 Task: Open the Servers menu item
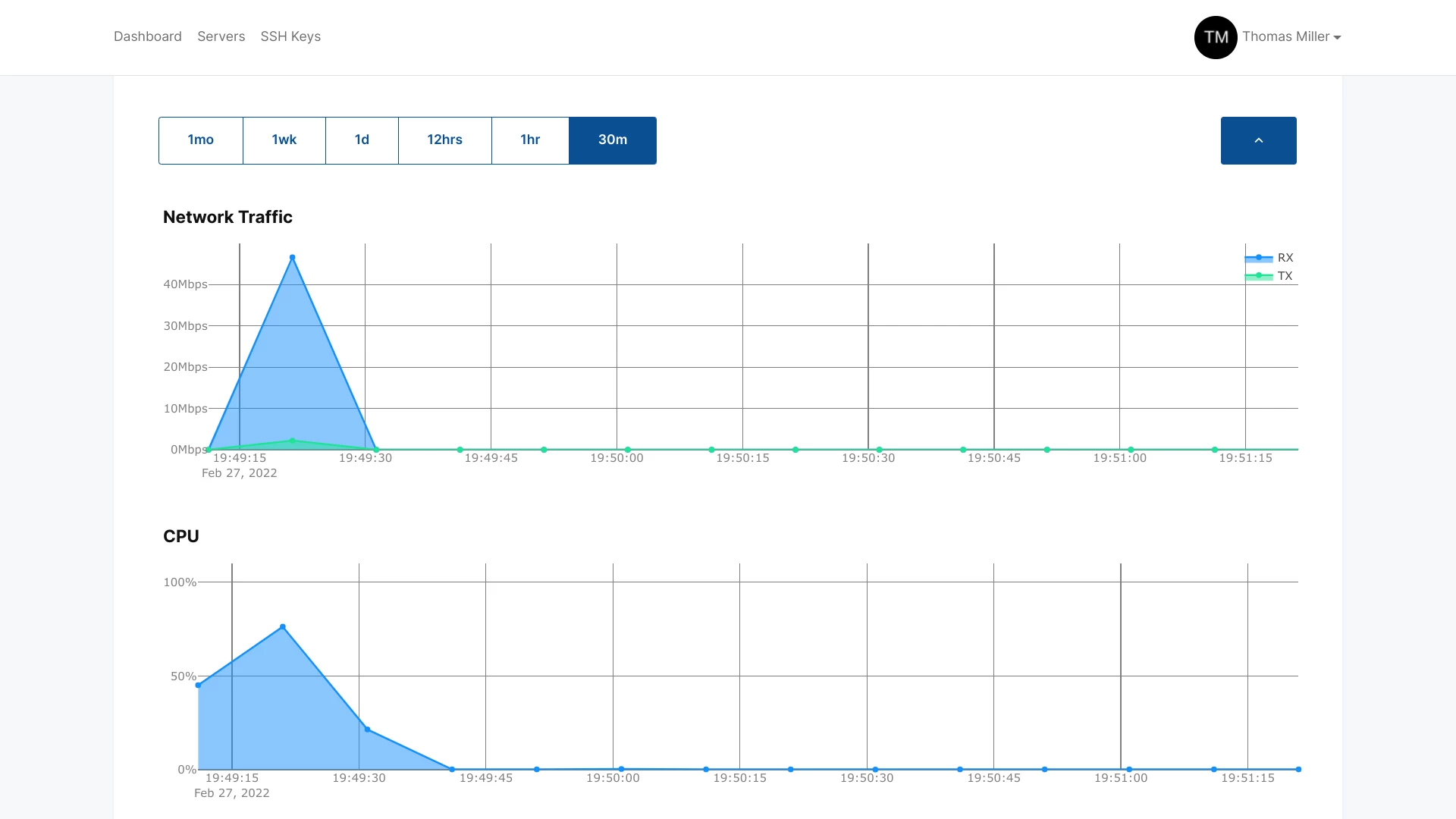[x=221, y=36]
